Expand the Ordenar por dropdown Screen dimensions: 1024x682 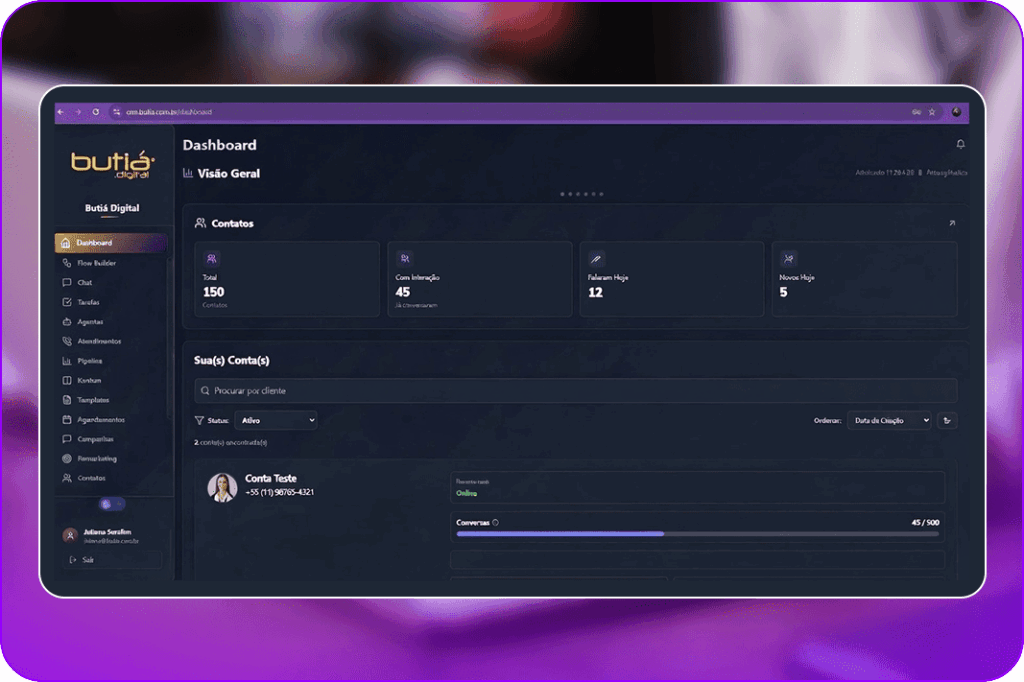pyautogui.click(x=888, y=421)
